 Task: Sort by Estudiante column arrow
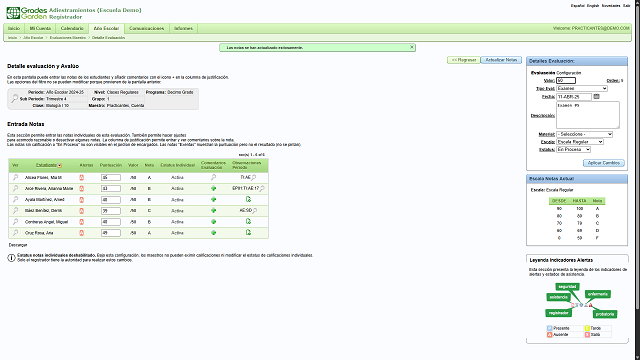pos(60,165)
